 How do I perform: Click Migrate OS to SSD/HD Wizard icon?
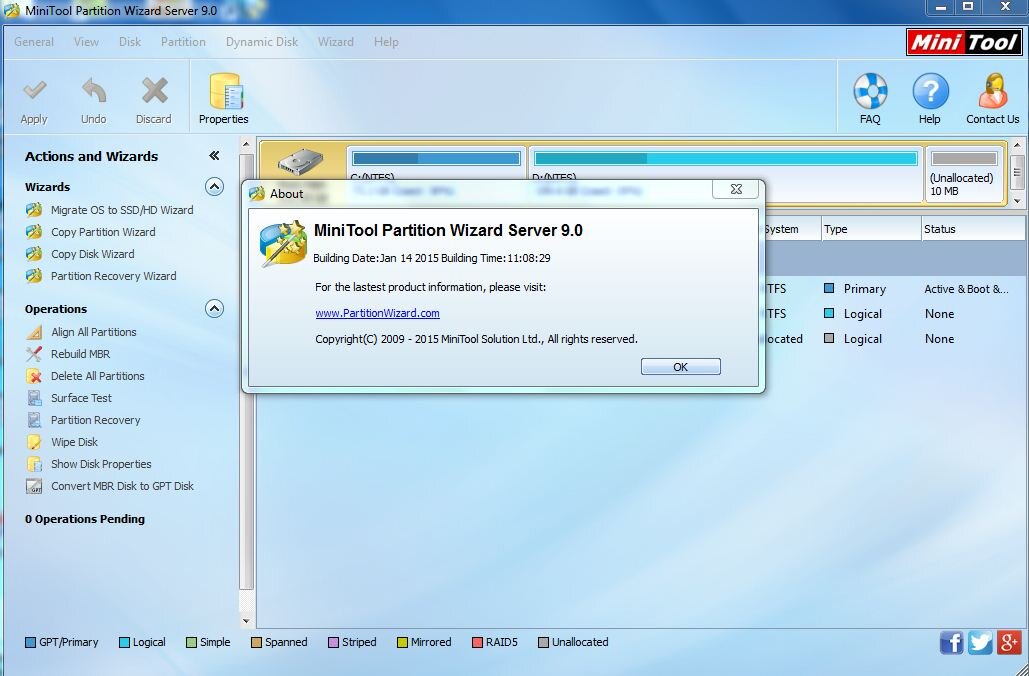point(33,210)
